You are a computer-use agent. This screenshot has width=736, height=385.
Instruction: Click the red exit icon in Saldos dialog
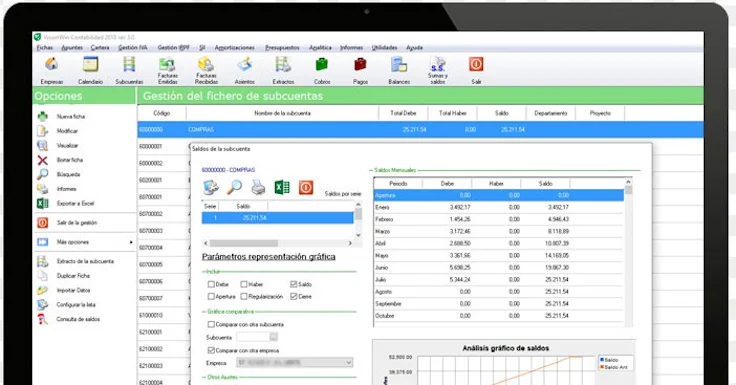[306, 188]
